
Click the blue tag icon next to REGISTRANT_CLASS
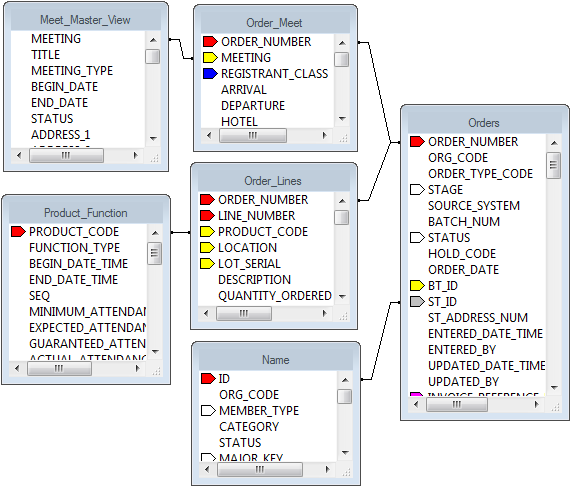(210, 74)
